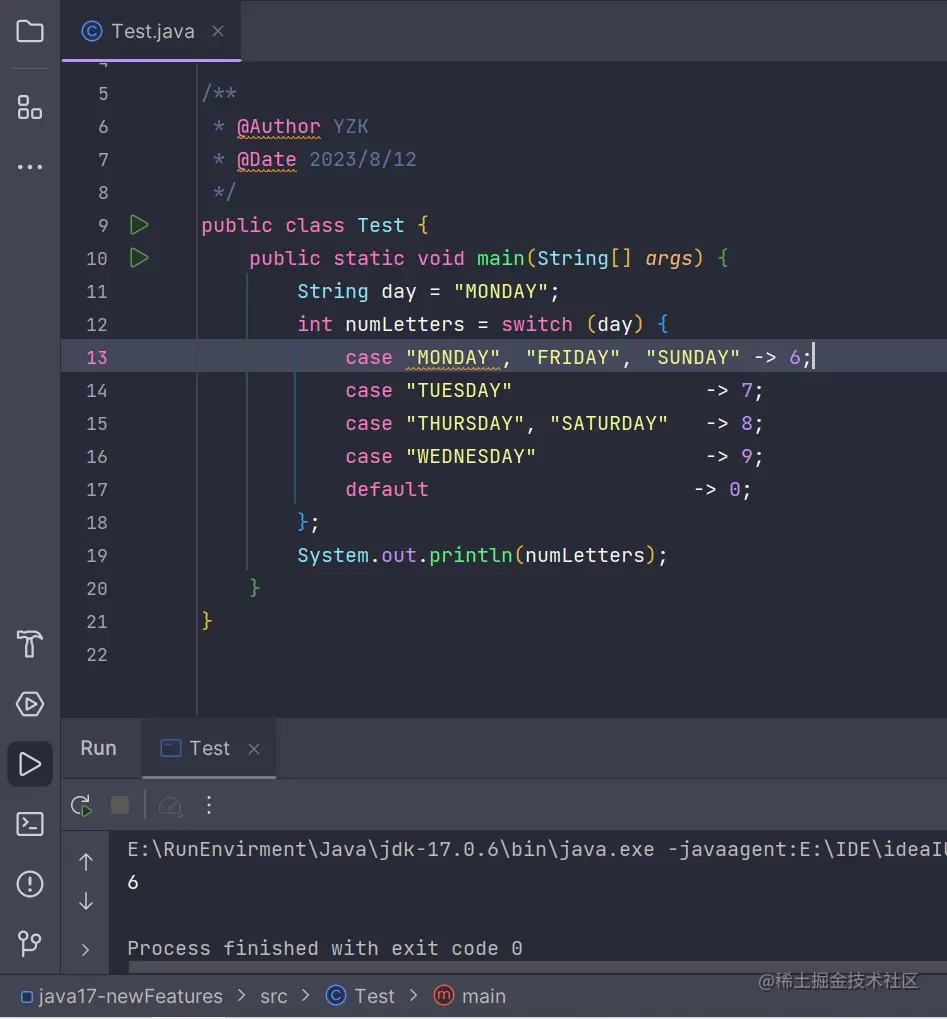Image resolution: width=947 pixels, height=1019 pixels.
Task: Close the Test run tab
Action: [254, 749]
